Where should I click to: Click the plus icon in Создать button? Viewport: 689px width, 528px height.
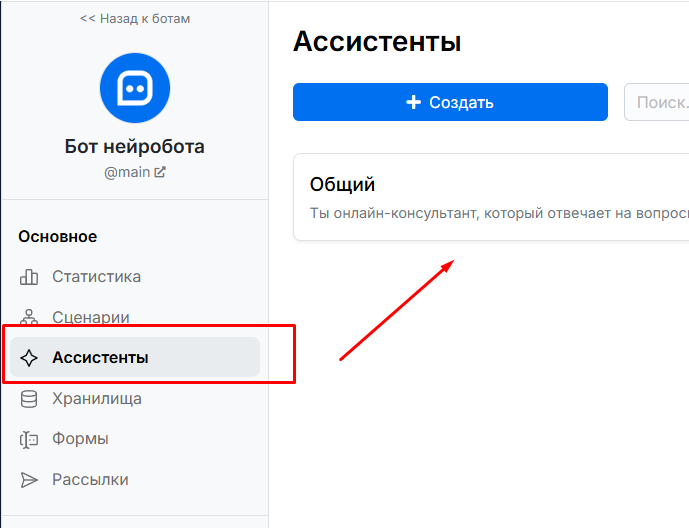(413, 102)
